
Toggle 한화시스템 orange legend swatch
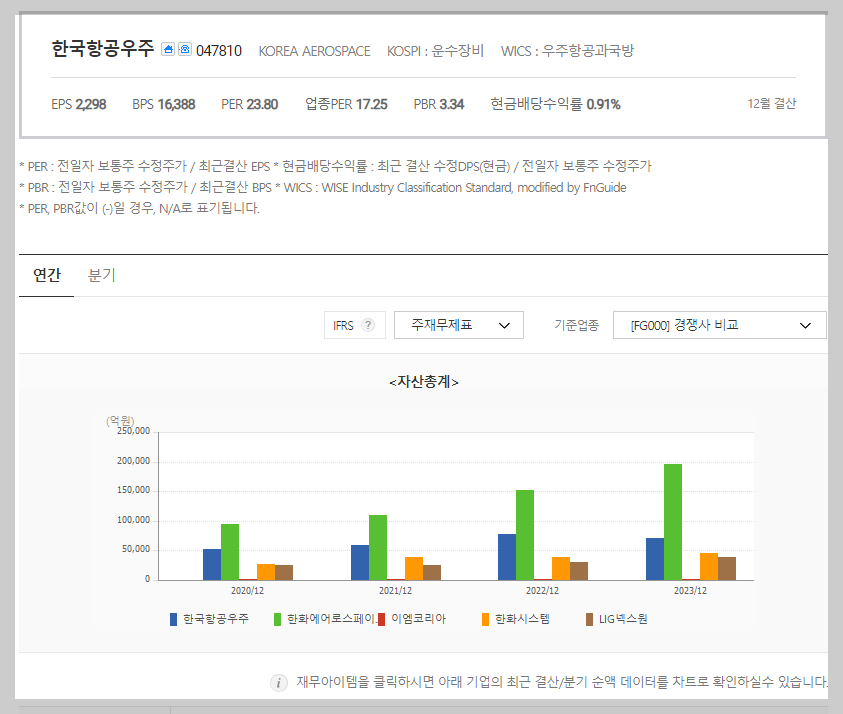485,619
